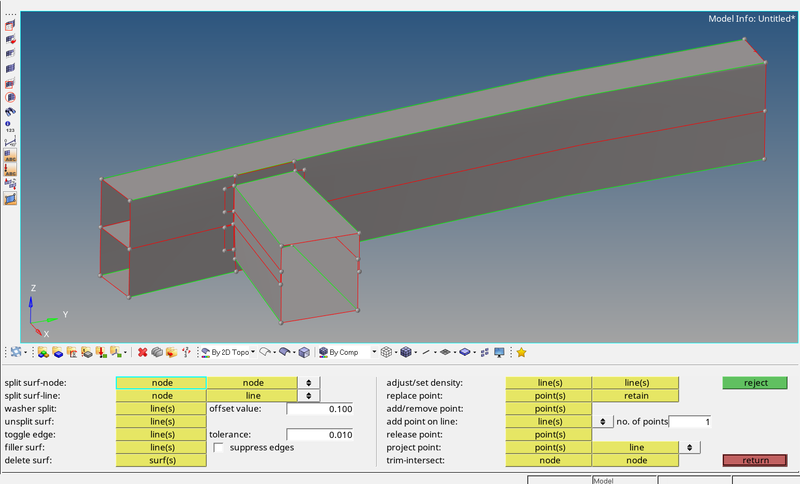This screenshot has width=800, height=484.
Task: Click the distance measure icon in left toolbar
Action: [x=10, y=143]
